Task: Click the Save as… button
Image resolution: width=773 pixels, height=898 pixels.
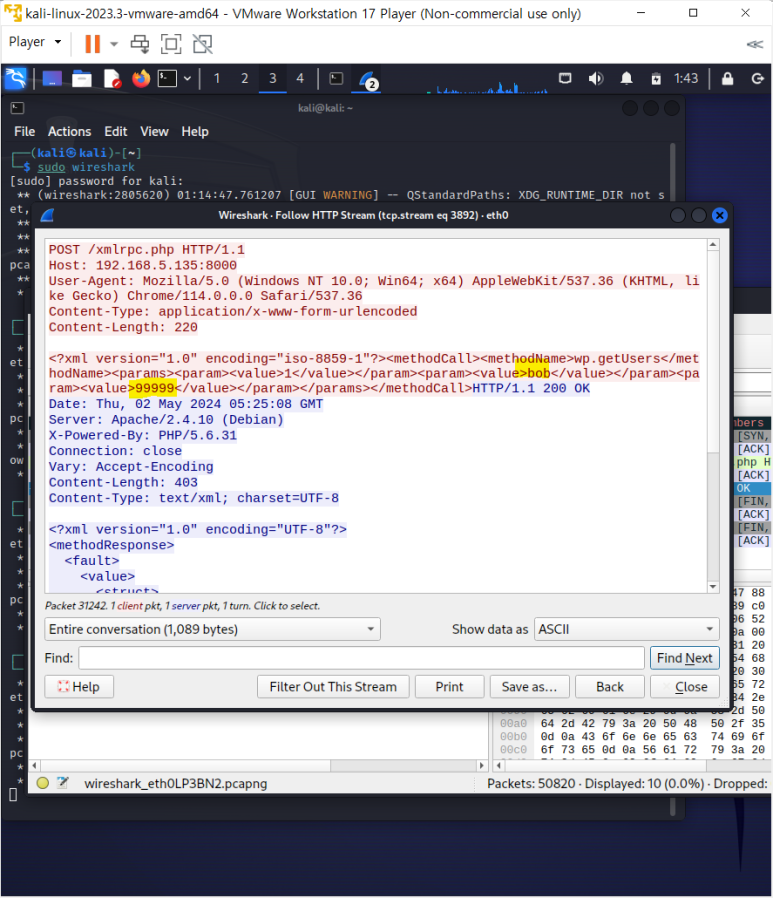Action: coord(530,687)
